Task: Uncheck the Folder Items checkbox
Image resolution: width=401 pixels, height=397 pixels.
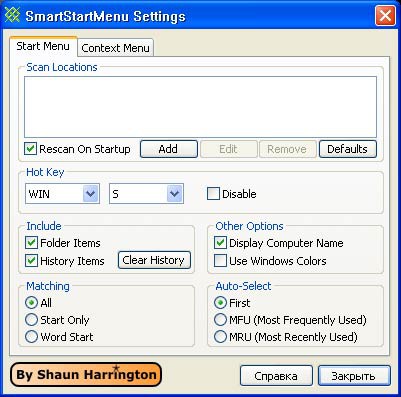Action: coord(31,243)
